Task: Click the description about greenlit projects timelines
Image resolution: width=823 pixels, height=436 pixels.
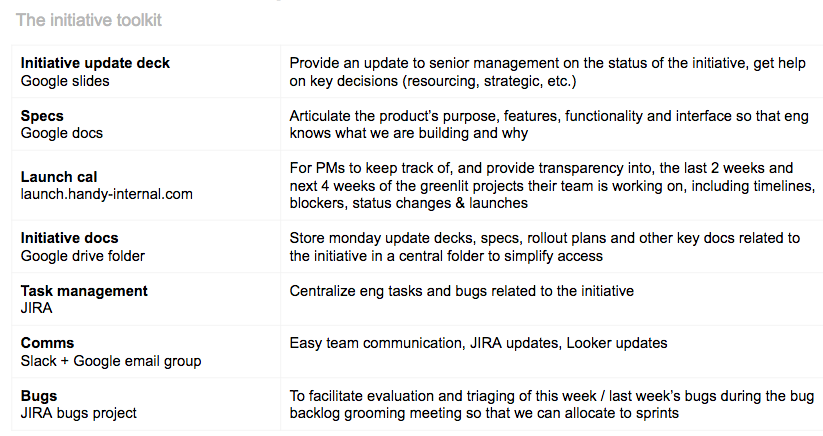Action: 552,186
